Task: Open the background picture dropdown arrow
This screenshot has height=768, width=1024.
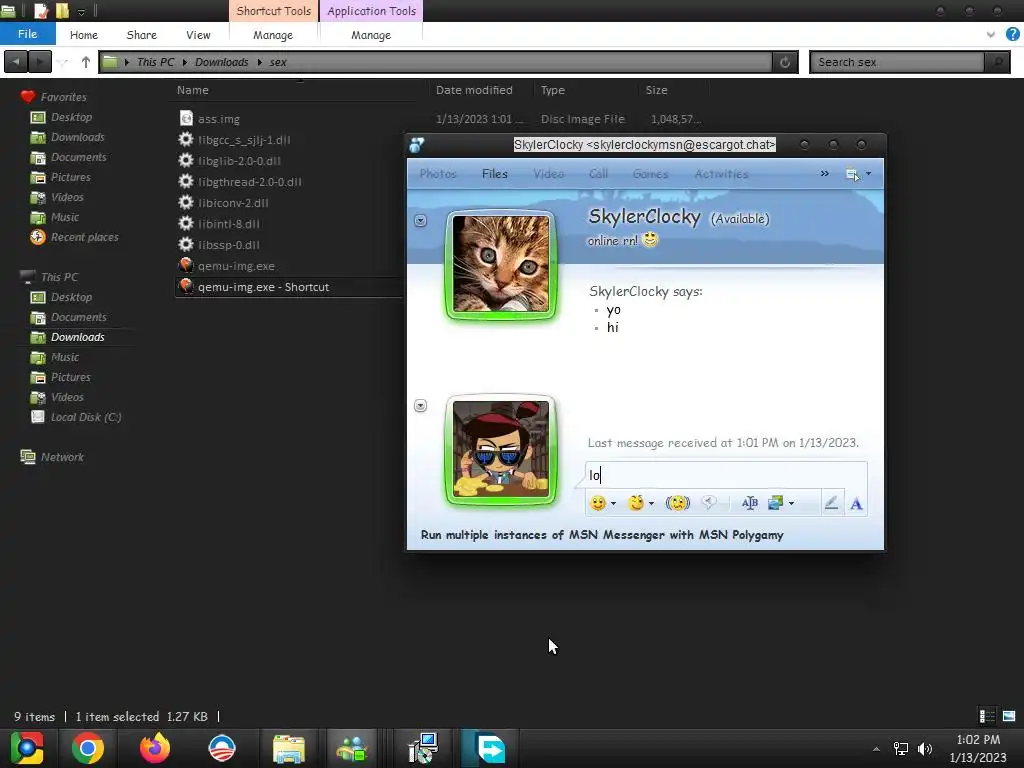Action: tap(791, 504)
